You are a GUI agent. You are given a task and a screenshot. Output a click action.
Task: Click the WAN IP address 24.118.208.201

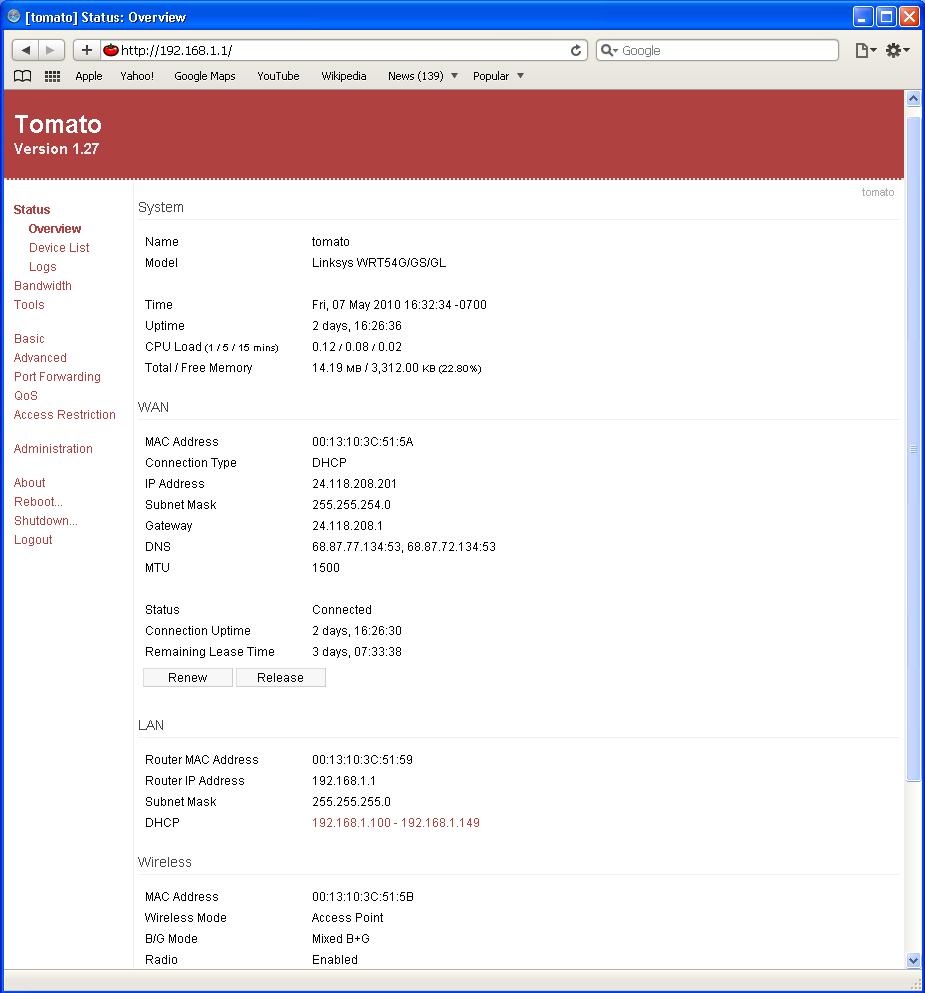354,484
